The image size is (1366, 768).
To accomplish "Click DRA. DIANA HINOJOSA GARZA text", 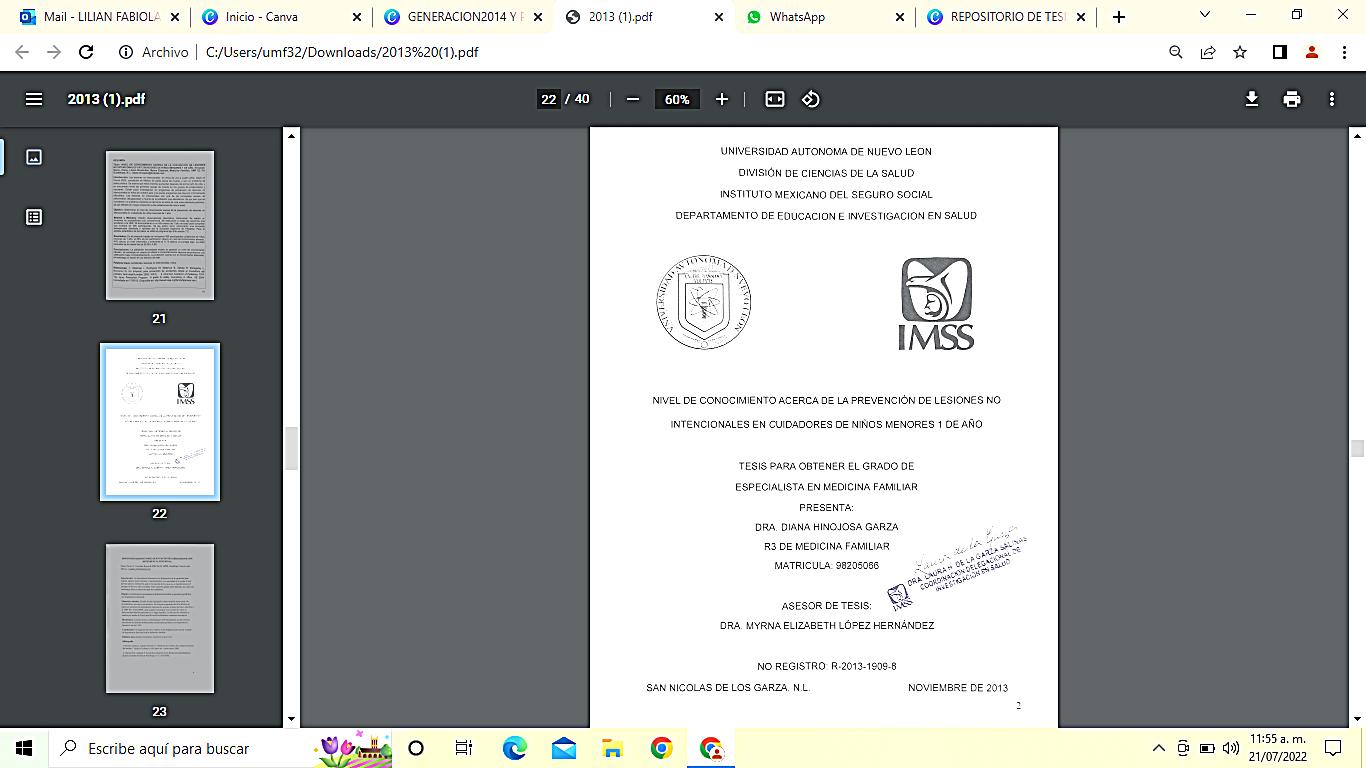I will 826,527.
